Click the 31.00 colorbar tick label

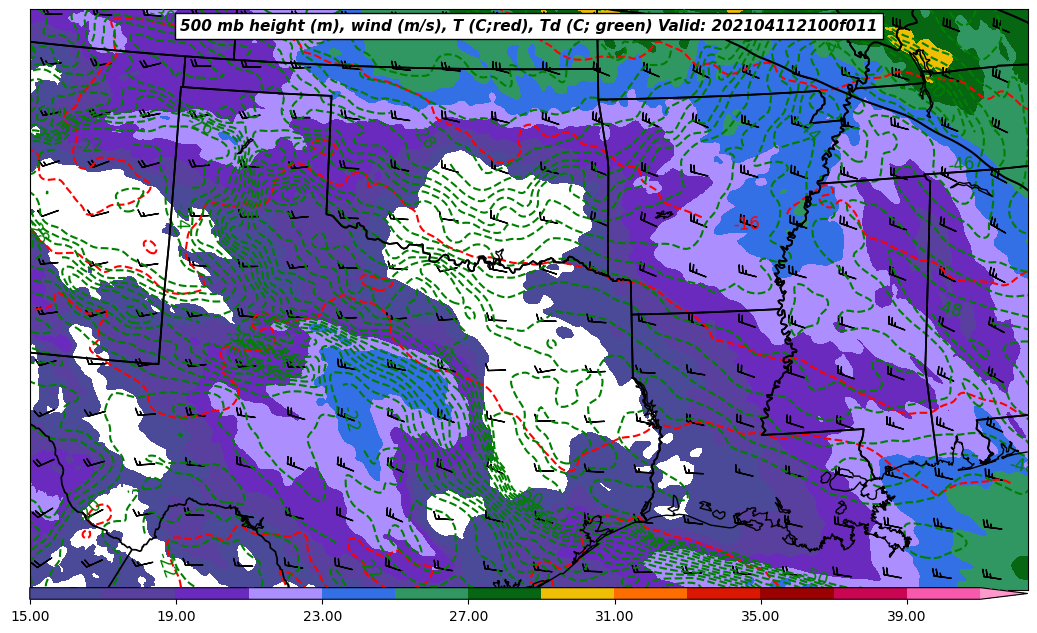coord(614,617)
